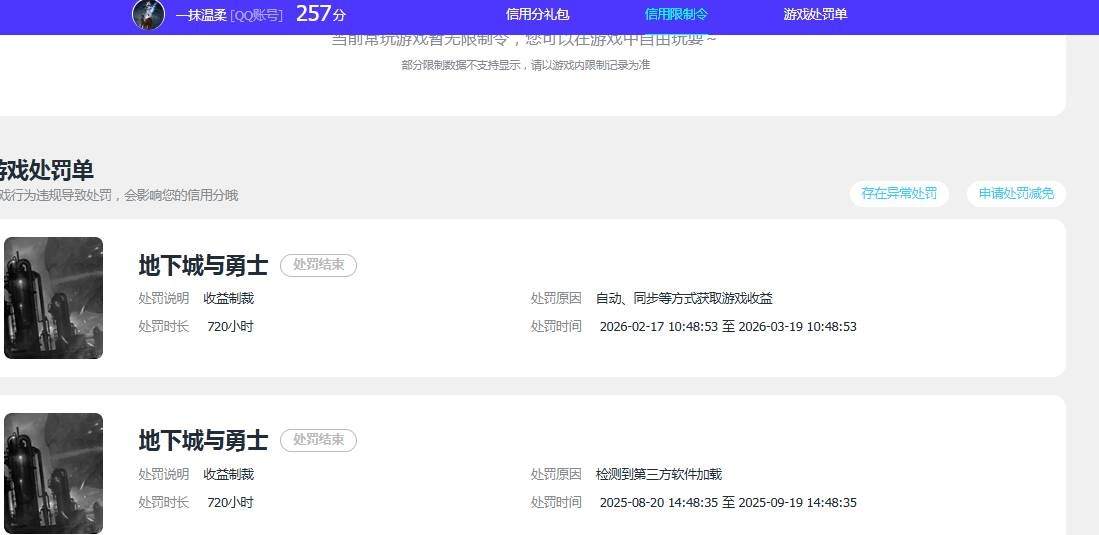Open the user avatar in header
1099x535 pixels.
click(149, 14)
